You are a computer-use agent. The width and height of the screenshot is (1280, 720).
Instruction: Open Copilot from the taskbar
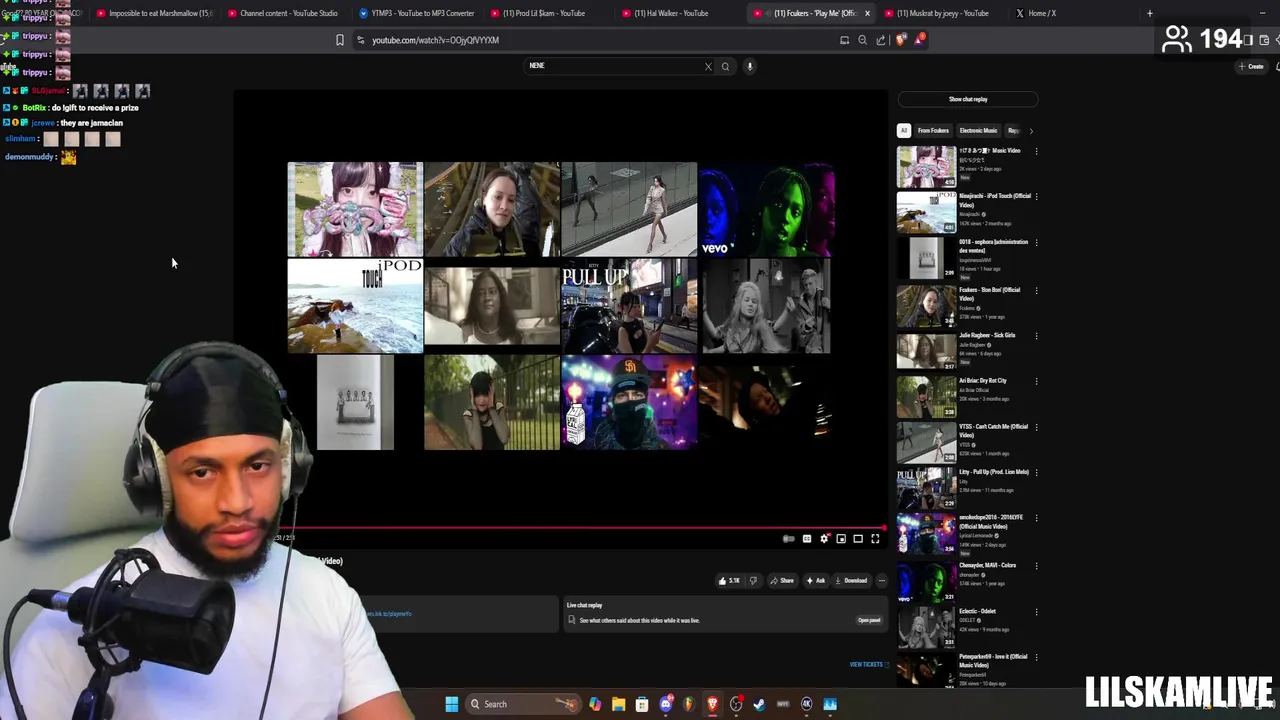[x=595, y=704]
